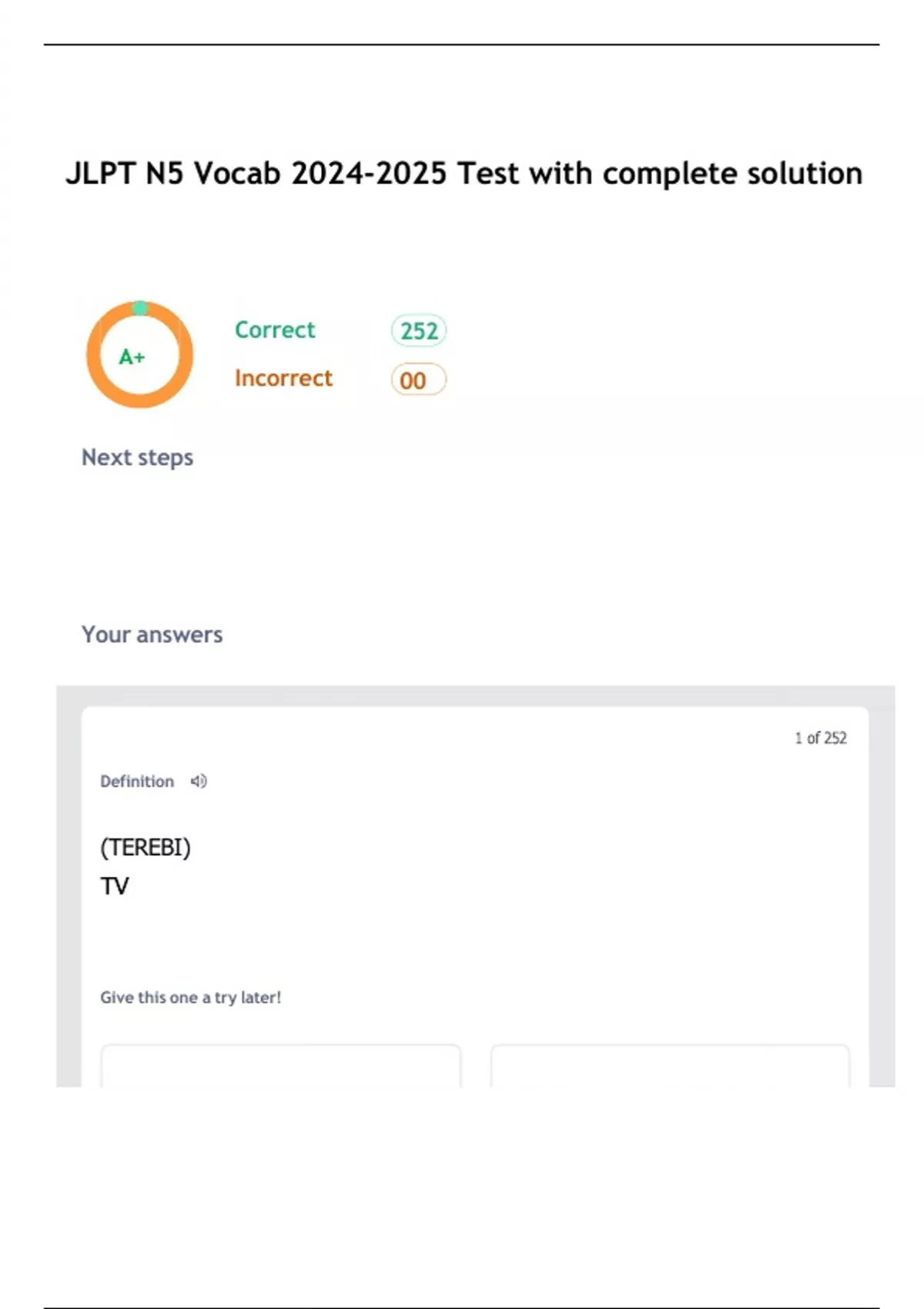
Task: Click the Correct label
Action: coord(275,330)
